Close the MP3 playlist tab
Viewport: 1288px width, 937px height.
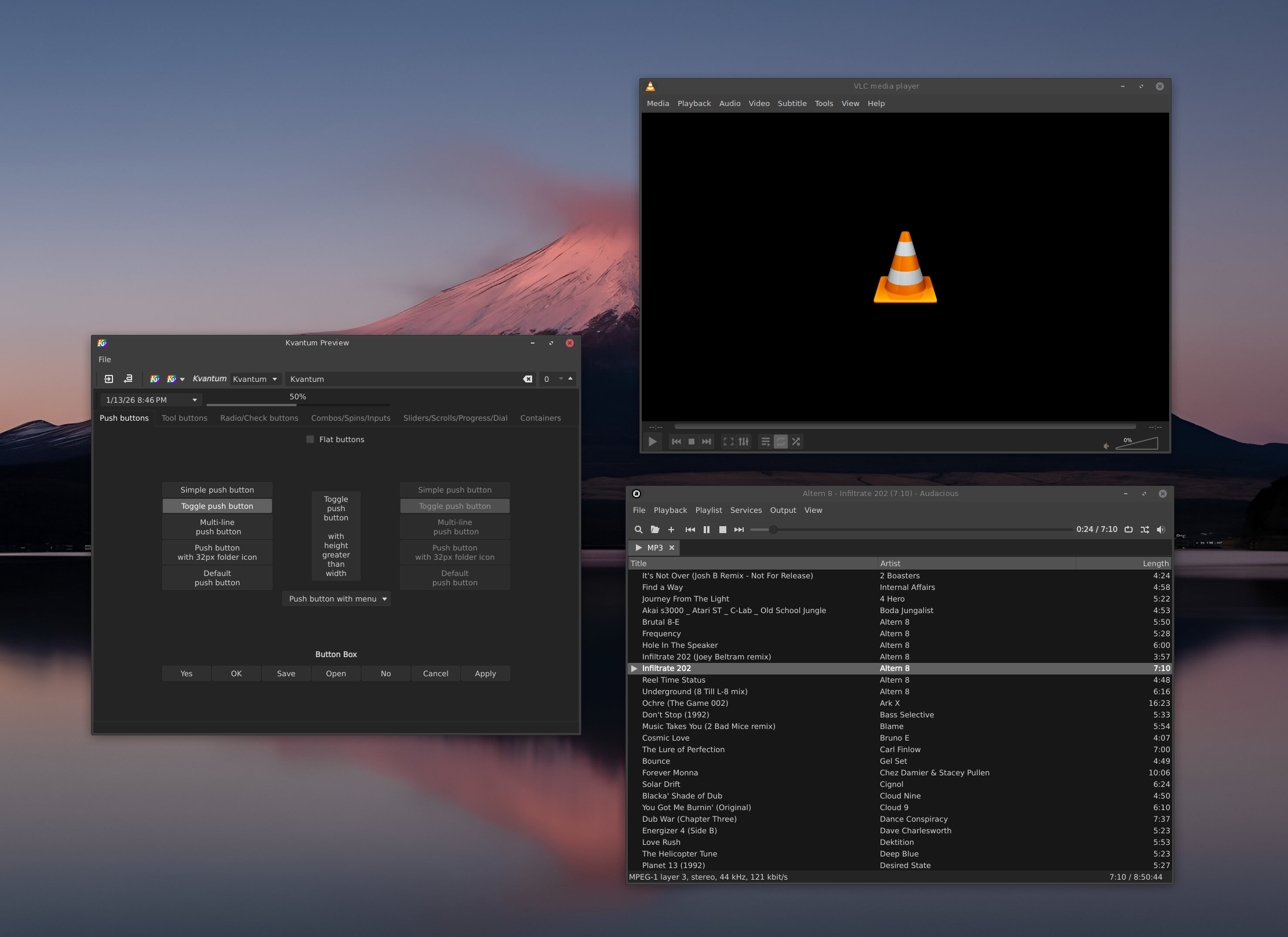click(x=672, y=548)
